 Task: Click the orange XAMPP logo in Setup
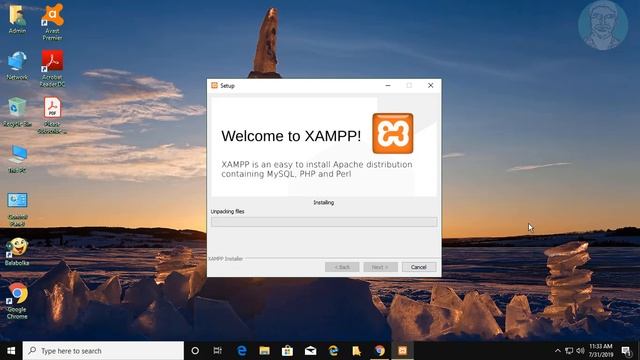point(393,133)
